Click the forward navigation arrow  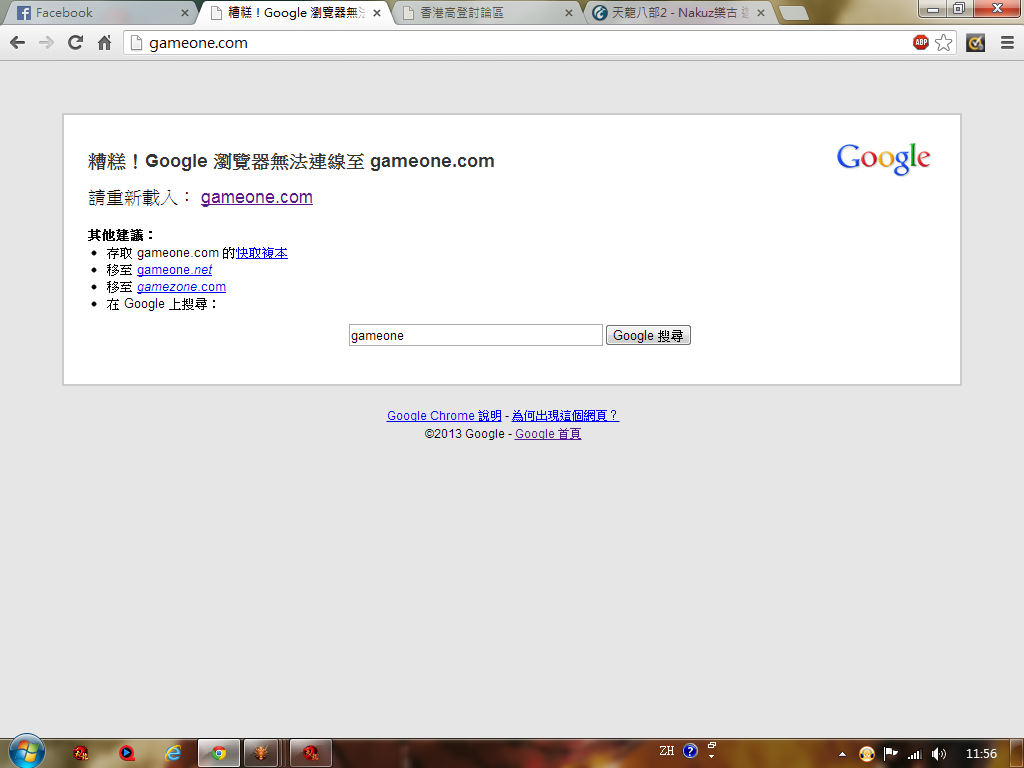click(46, 43)
